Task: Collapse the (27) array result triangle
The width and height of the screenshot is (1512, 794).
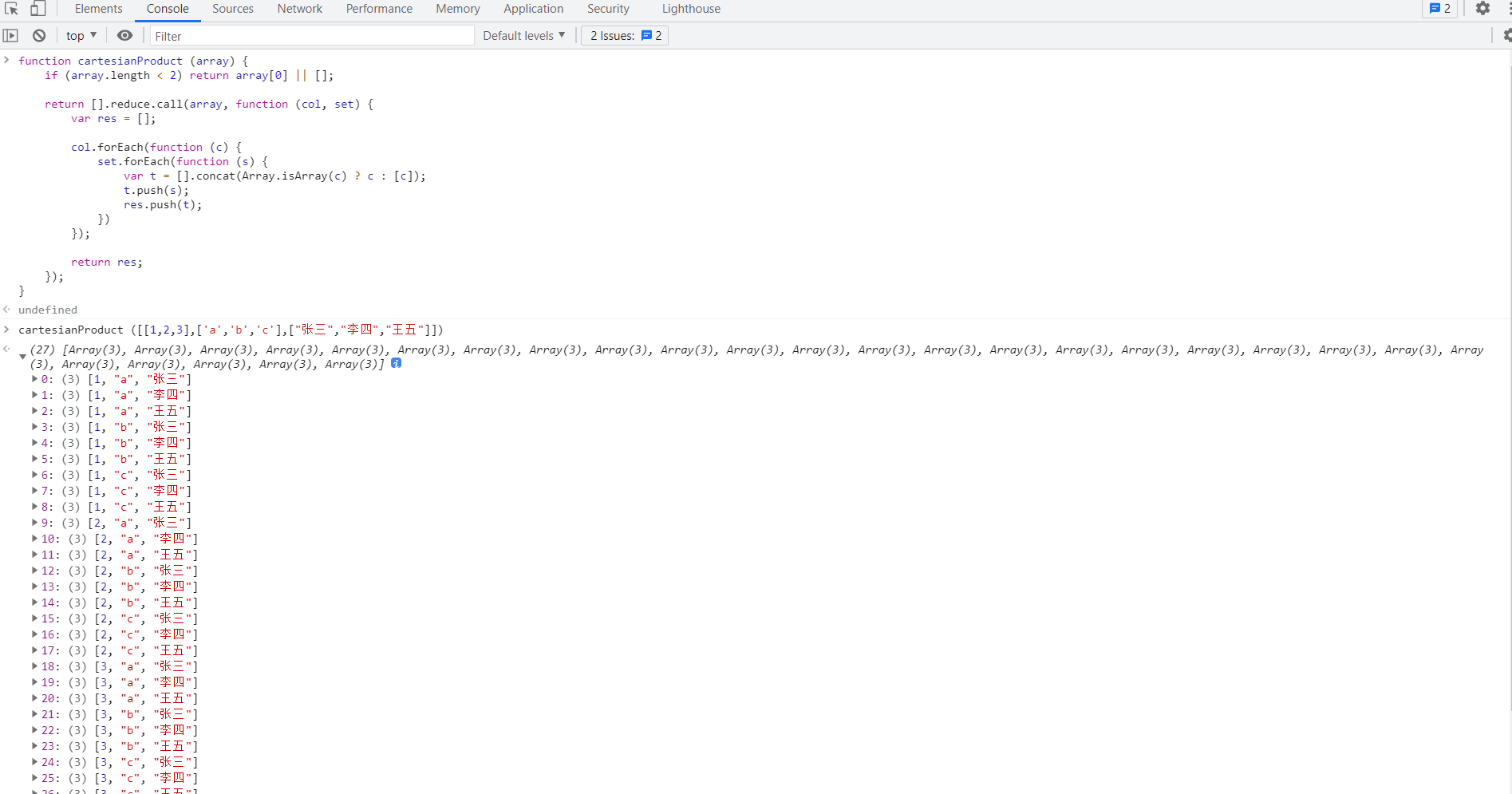Action: (22, 357)
